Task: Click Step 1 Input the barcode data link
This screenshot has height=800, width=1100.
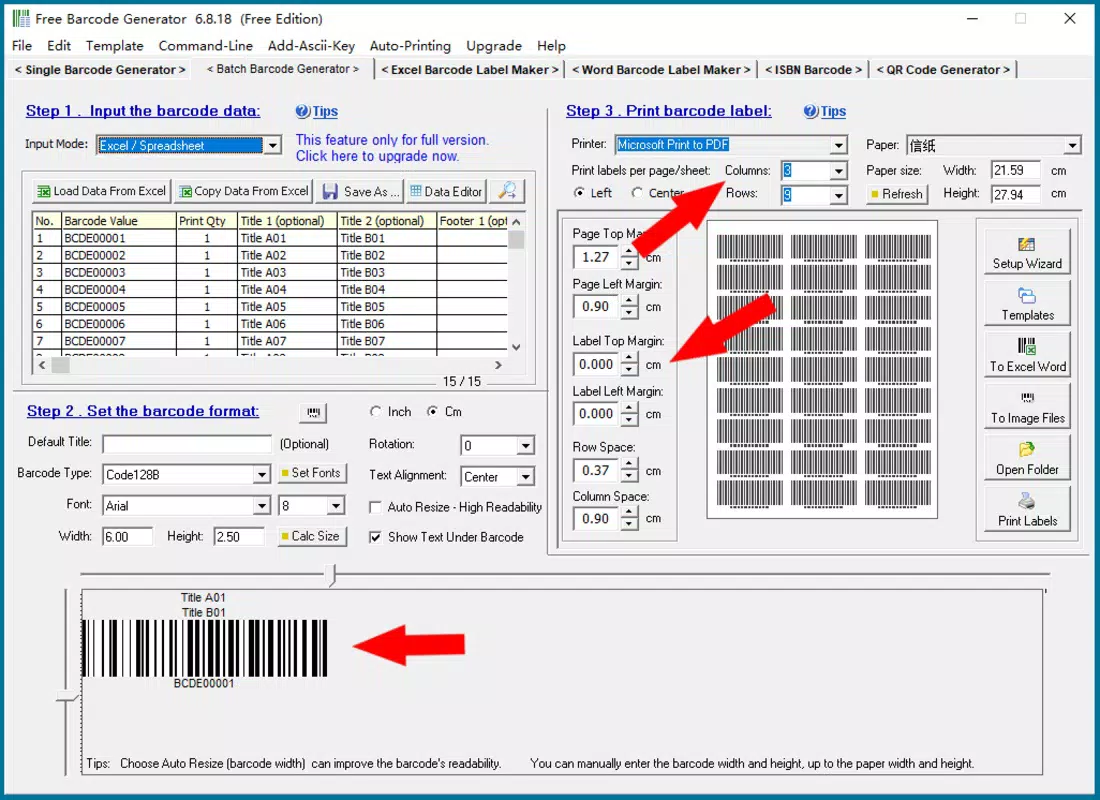Action: pyautogui.click(x=143, y=111)
